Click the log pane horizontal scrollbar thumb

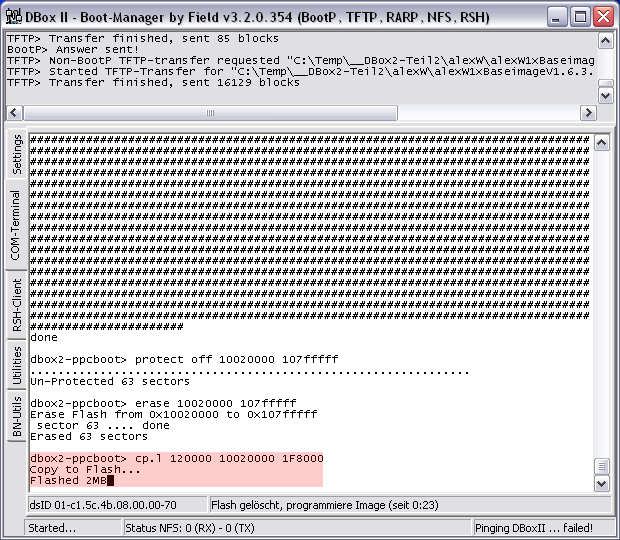(x=210, y=113)
